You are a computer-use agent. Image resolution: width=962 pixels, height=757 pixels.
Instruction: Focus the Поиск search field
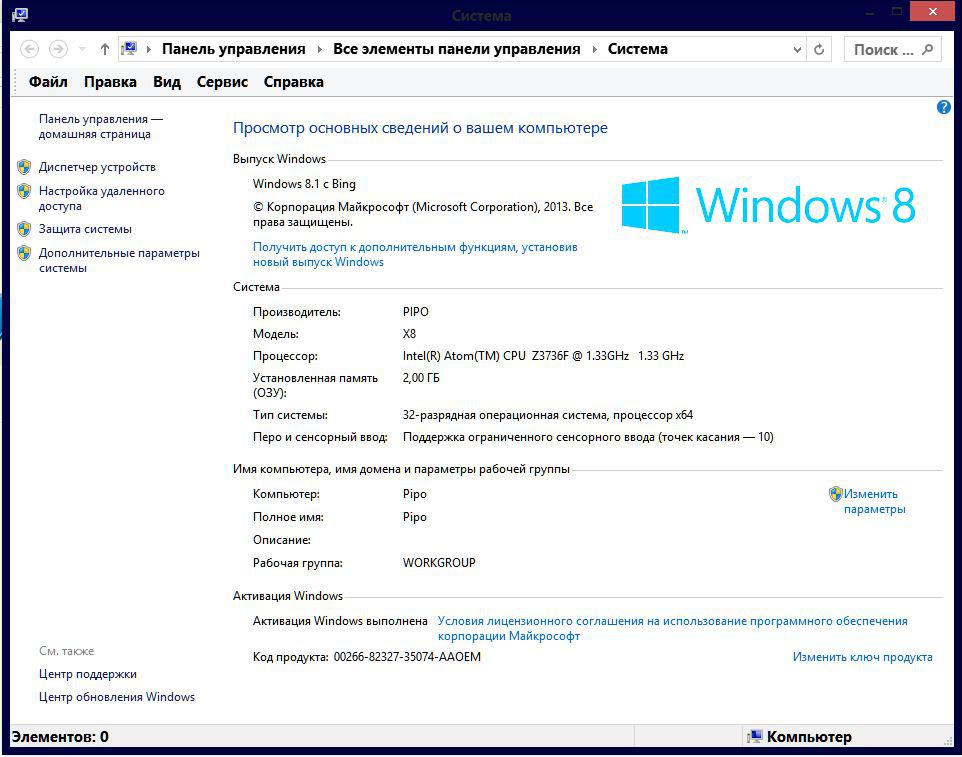[x=893, y=49]
